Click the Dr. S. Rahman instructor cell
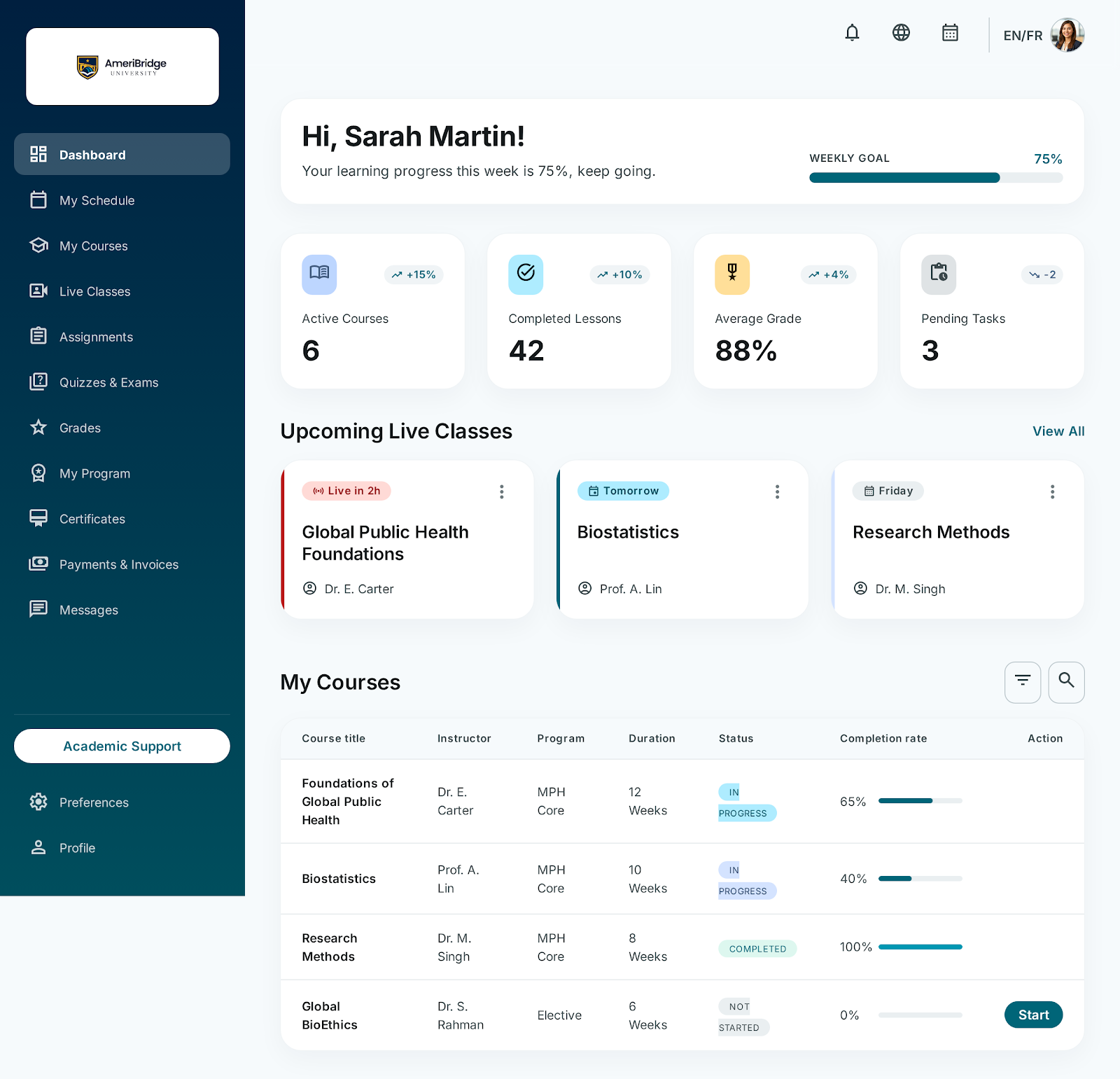Viewport: 1120px width, 1079px height. coord(461,1015)
